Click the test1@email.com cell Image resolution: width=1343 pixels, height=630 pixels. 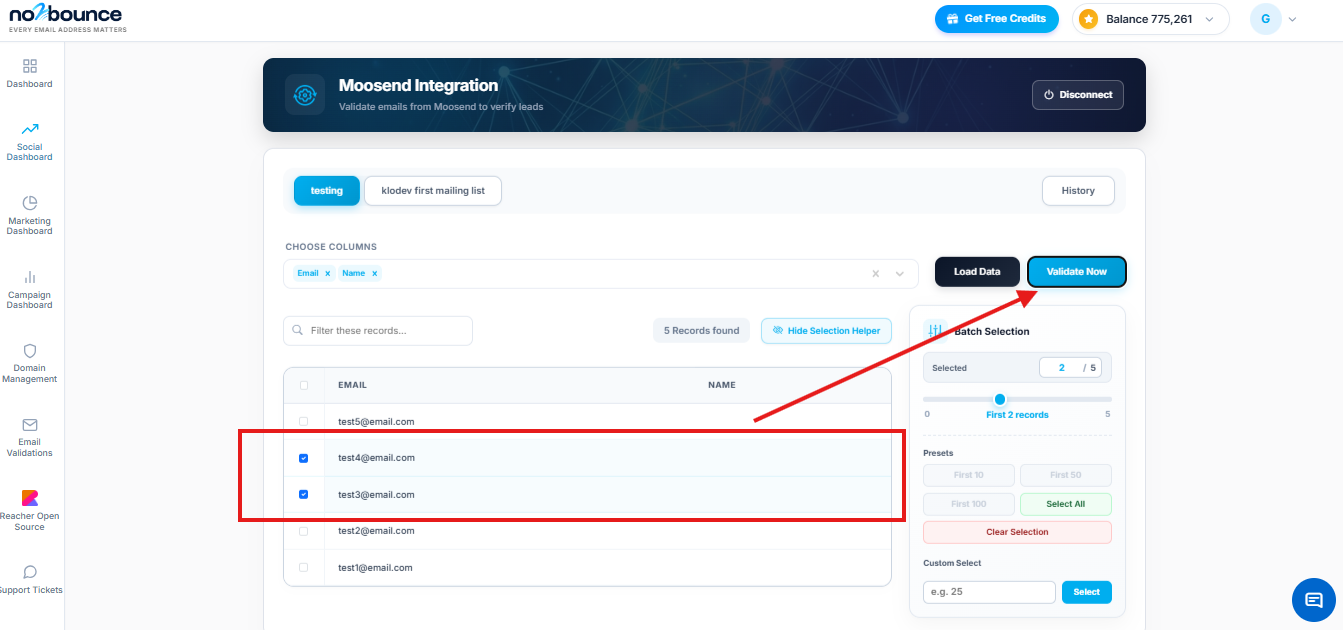[376, 568]
